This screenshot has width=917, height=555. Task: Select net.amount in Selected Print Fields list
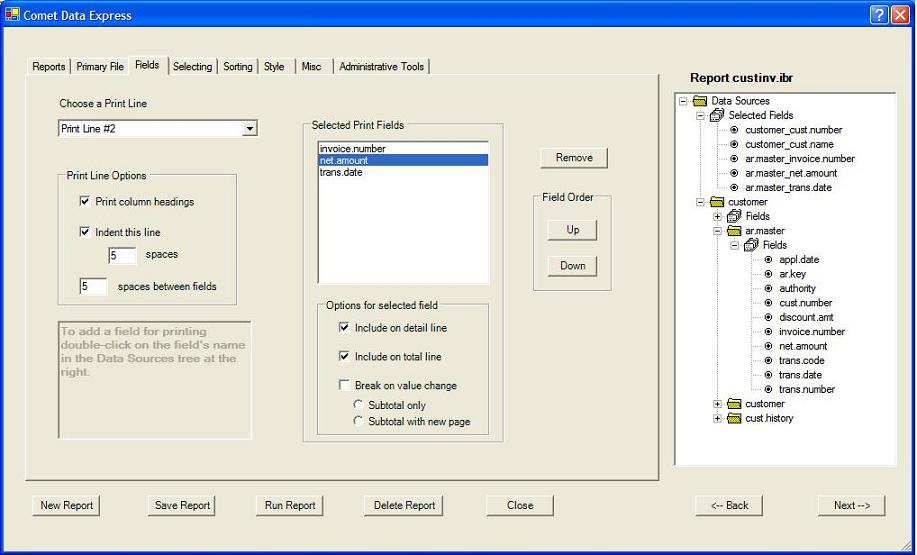point(403,160)
